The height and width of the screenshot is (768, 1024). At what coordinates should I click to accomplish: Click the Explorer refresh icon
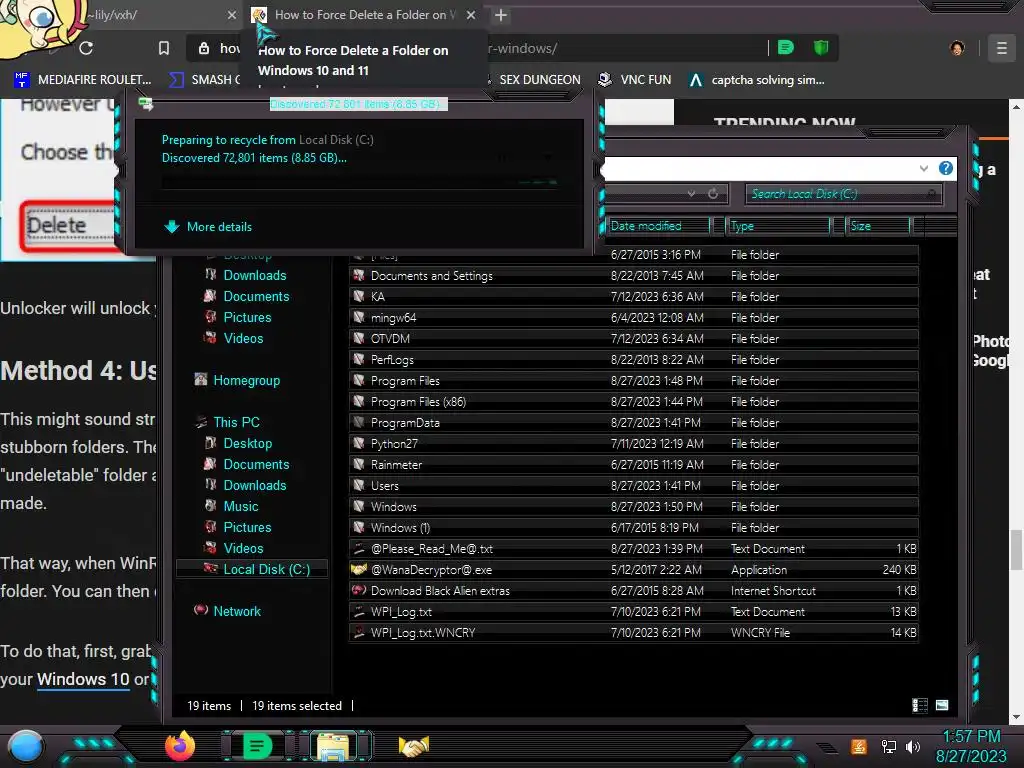(x=713, y=194)
